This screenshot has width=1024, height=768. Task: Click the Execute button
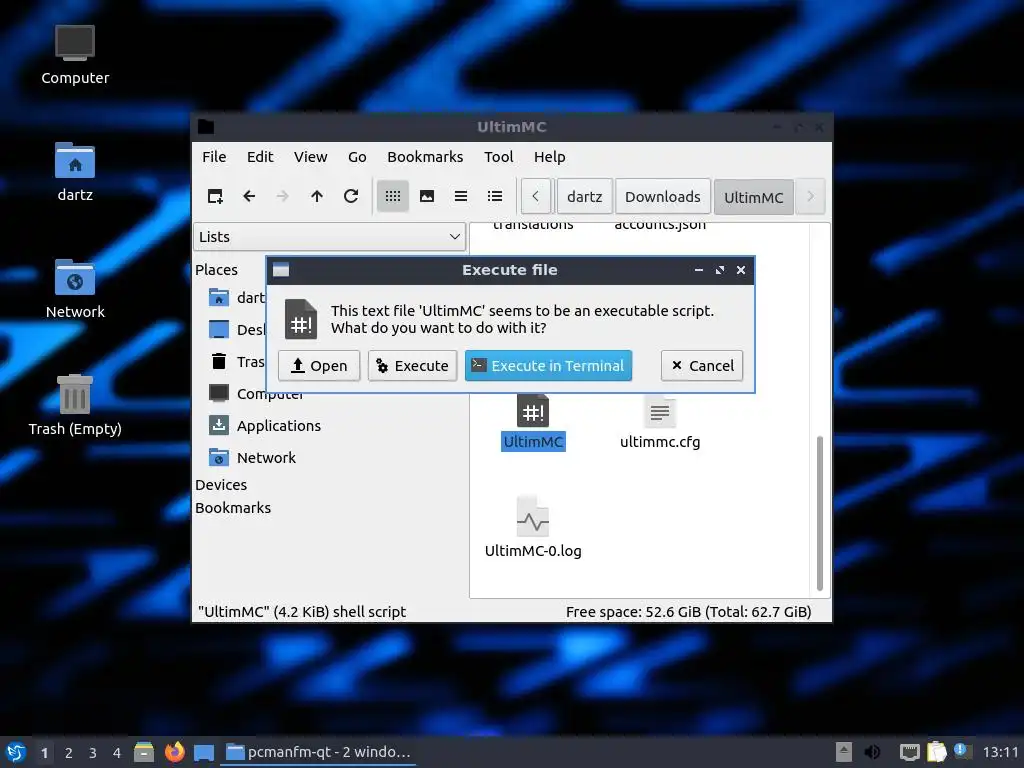click(x=412, y=365)
